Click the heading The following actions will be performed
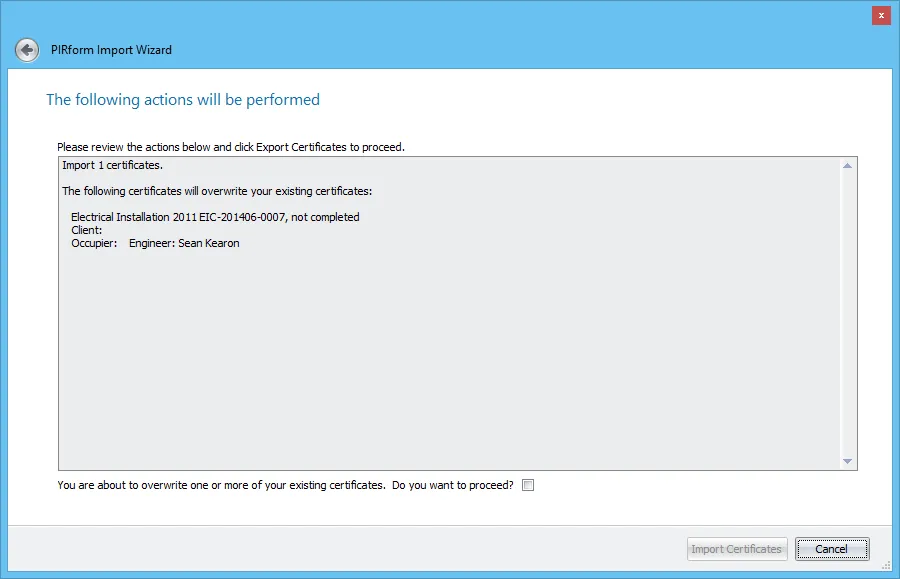Viewport: 900px width, 579px height. [183, 99]
